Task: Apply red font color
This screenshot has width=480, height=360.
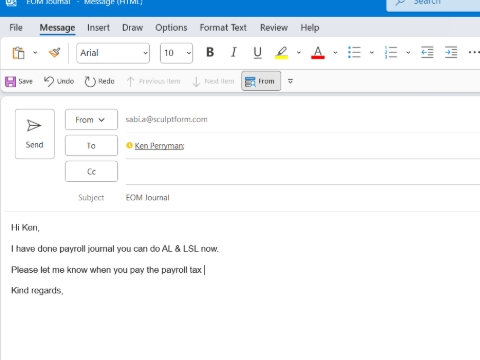Action: tap(318, 53)
